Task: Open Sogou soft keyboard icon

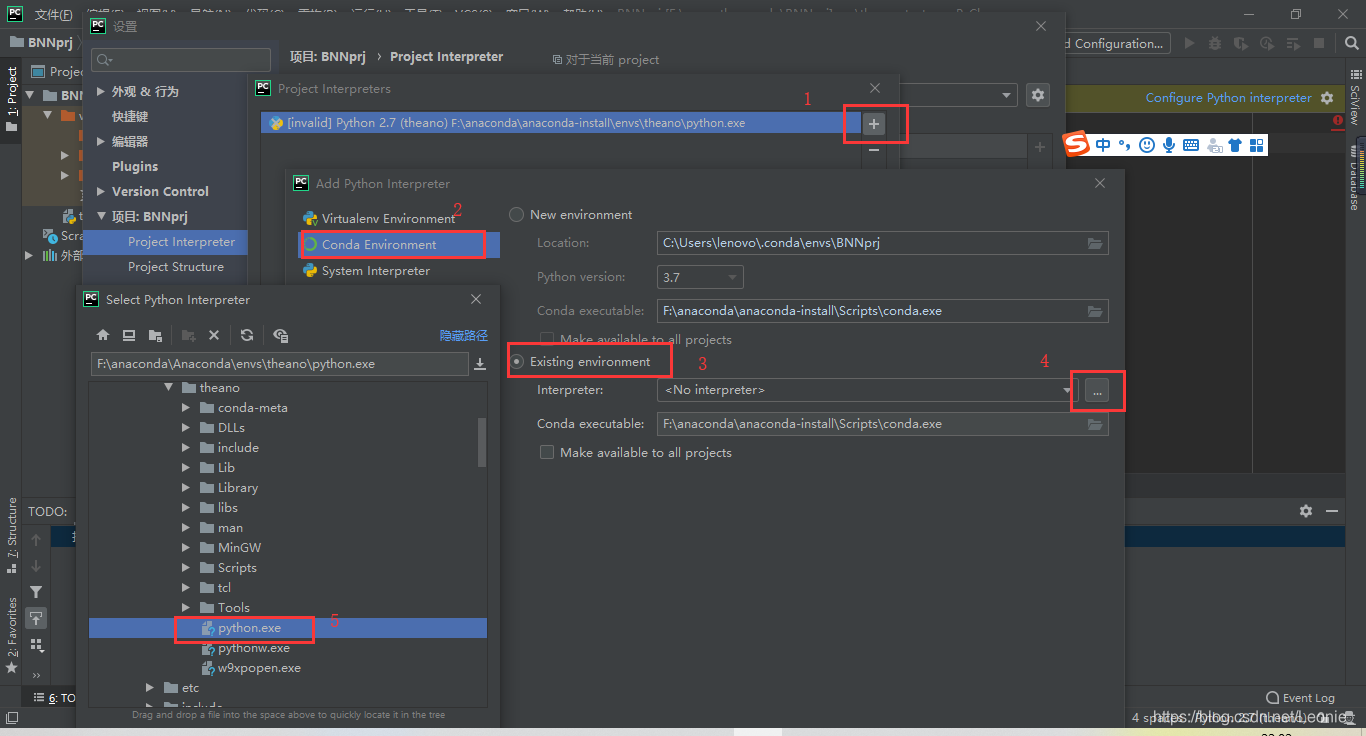Action: [1191, 145]
